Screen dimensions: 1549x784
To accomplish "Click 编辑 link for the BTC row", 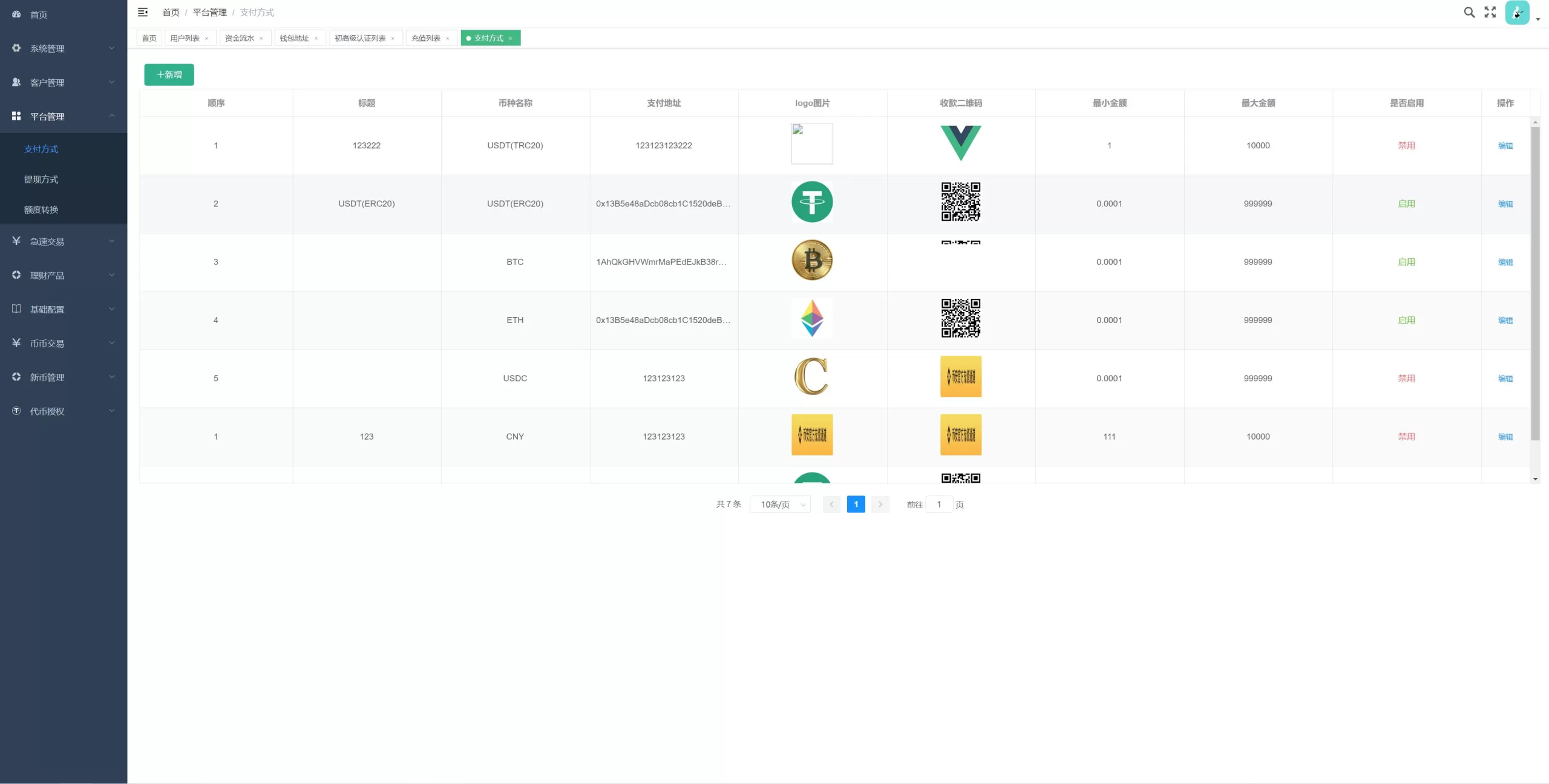I will point(1505,262).
